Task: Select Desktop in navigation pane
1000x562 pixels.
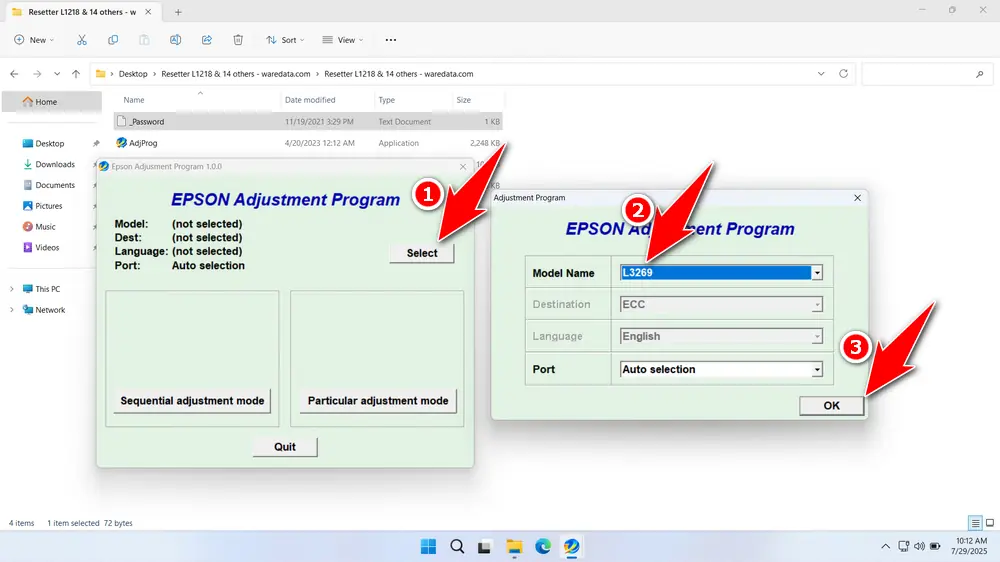Action: point(50,144)
